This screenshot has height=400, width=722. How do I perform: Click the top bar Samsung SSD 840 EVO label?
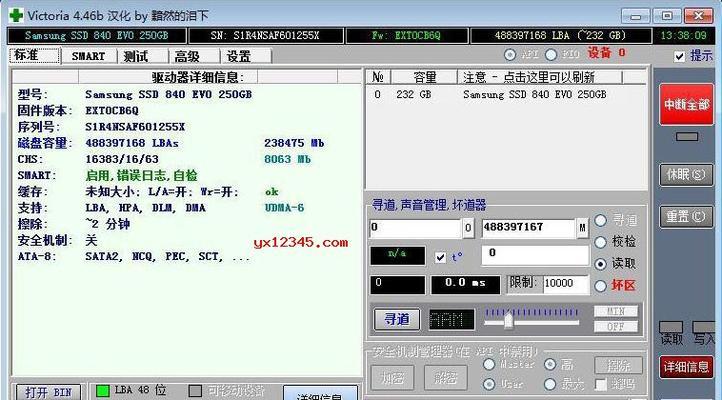[x=97, y=35]
